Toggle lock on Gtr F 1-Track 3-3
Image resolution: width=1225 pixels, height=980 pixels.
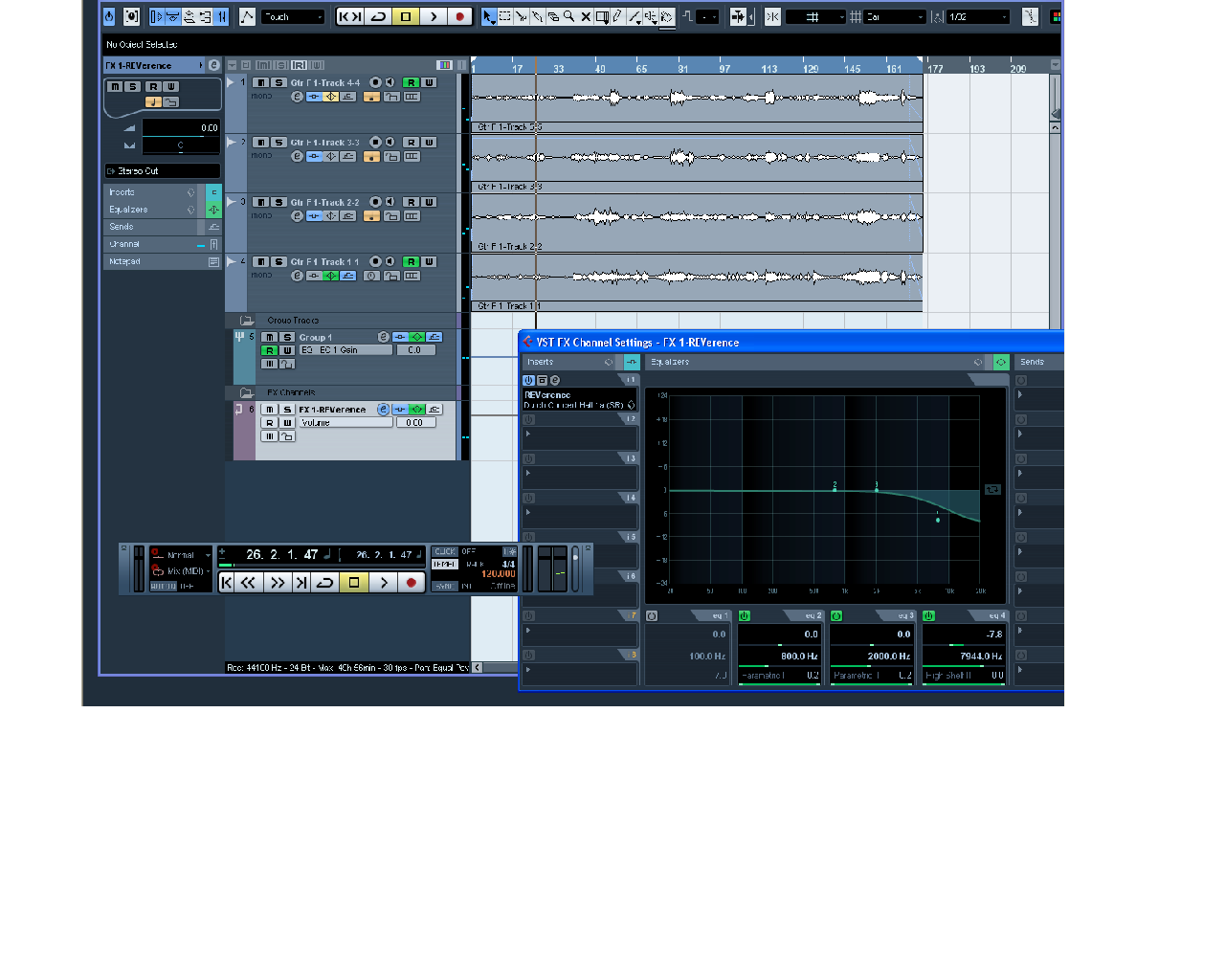(x=391, y=157)
